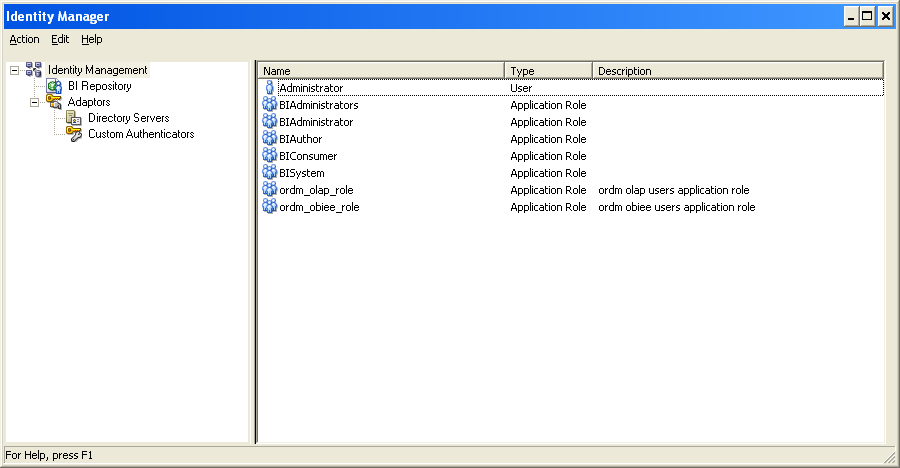Click the Directory Servers icon
Image resolution: width=900 pixels, height=468 pixels.
click(x=74, y=118)
